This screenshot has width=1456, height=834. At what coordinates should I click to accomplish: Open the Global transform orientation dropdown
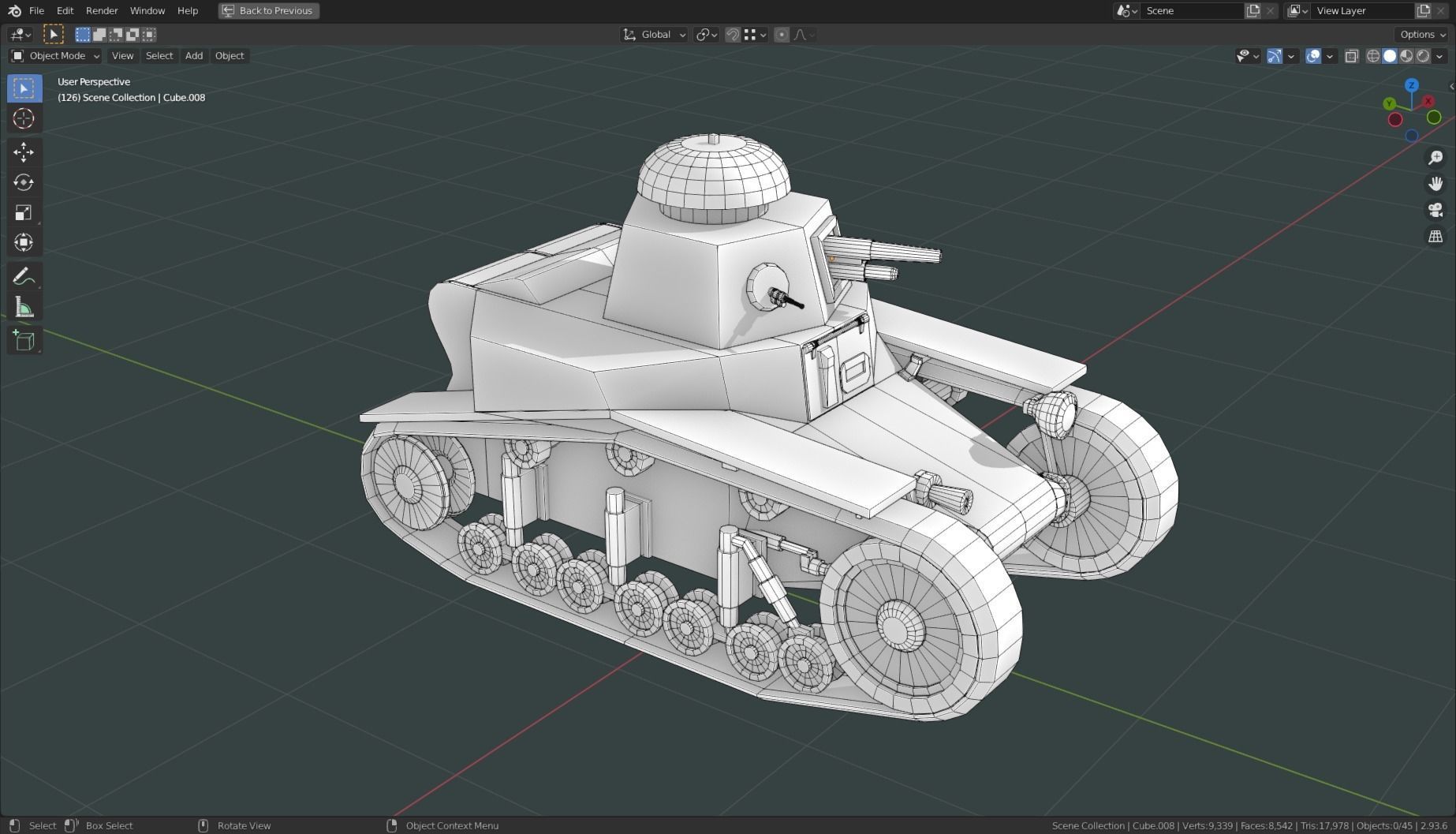pyautogui.click(x=655, y=35)
